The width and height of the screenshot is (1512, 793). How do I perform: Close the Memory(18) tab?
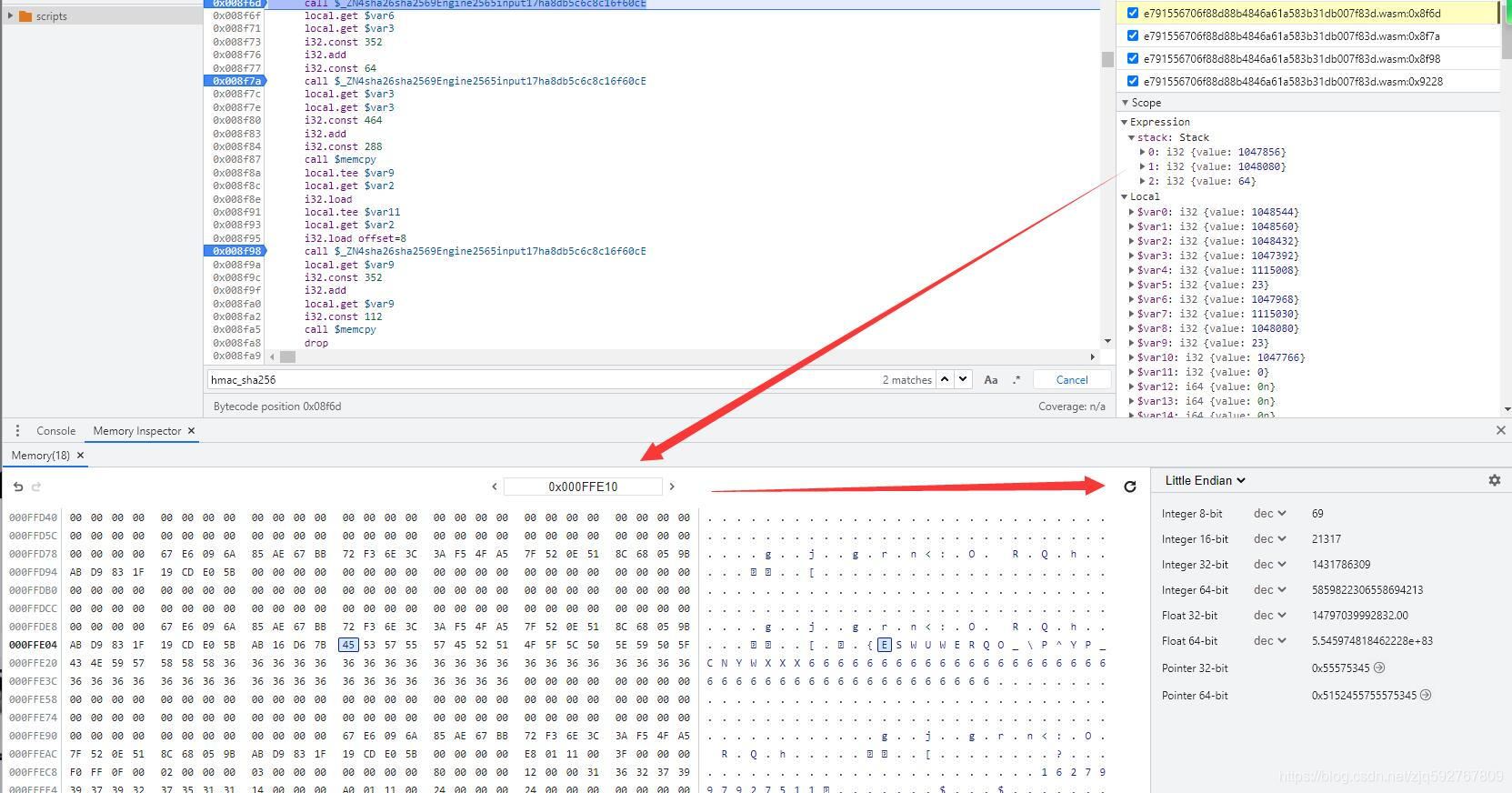click(x=80, y=456)
